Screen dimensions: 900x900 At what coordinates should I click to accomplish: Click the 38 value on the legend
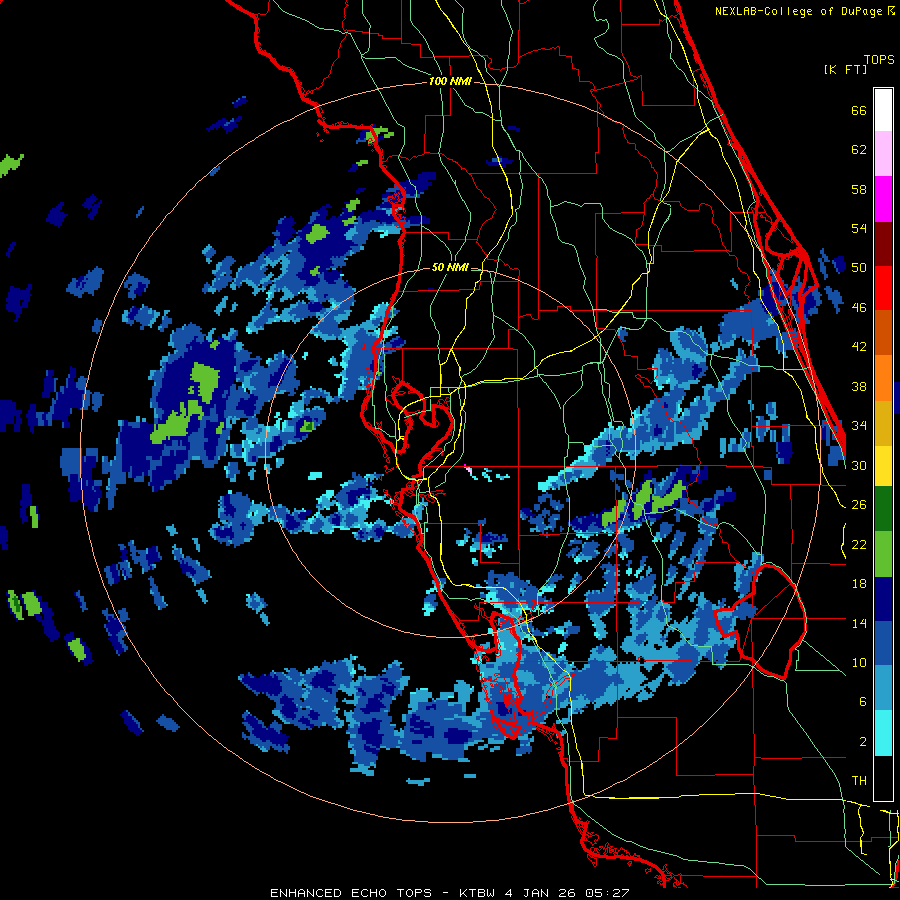point(859,387)
